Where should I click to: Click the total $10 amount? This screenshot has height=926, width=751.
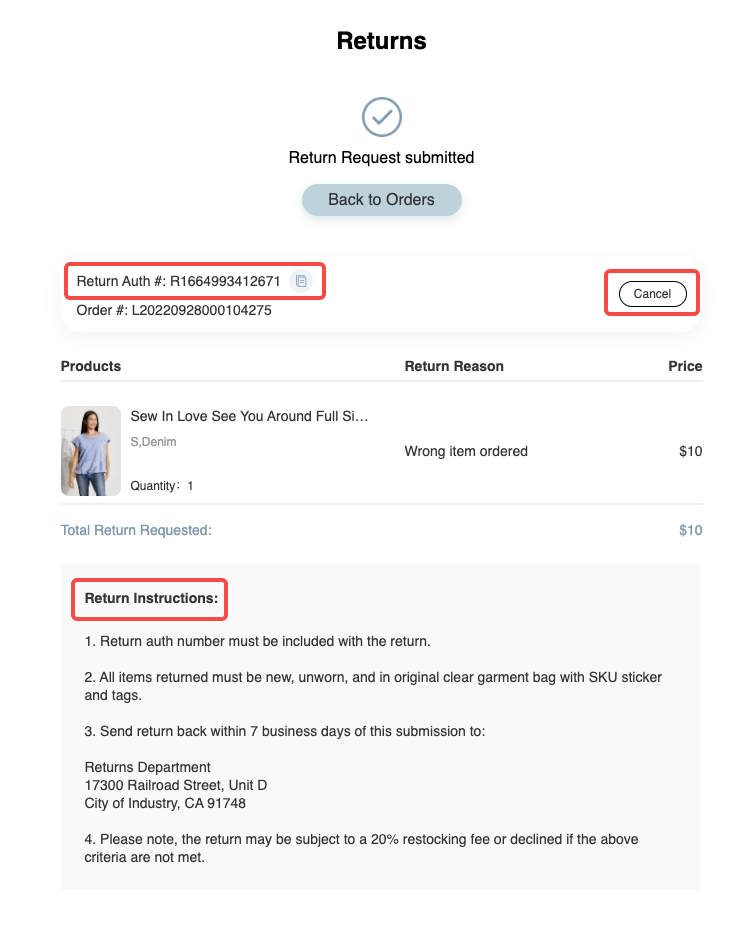(x=690, y=530)
